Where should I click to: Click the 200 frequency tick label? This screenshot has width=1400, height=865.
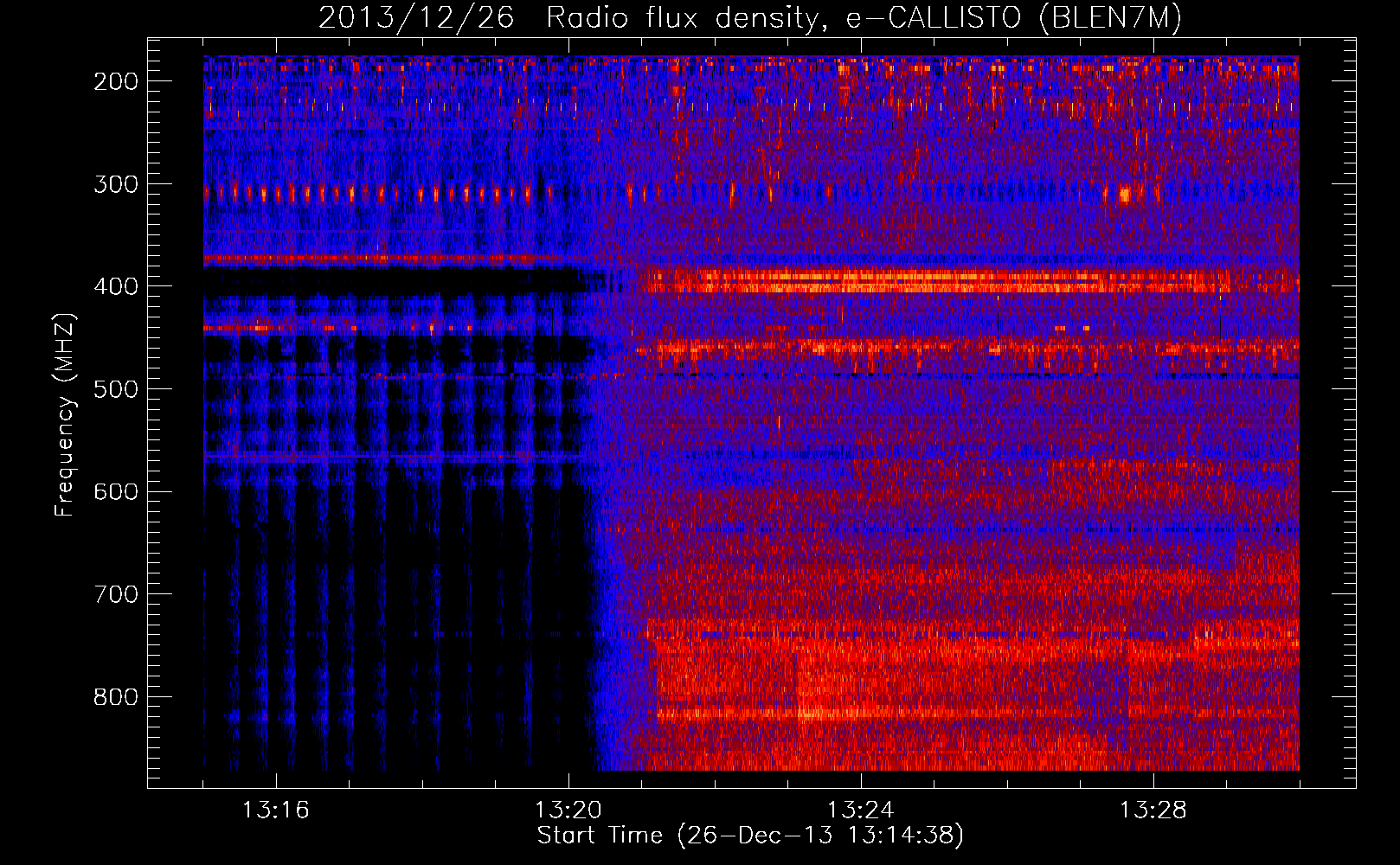tap(116, 81)
